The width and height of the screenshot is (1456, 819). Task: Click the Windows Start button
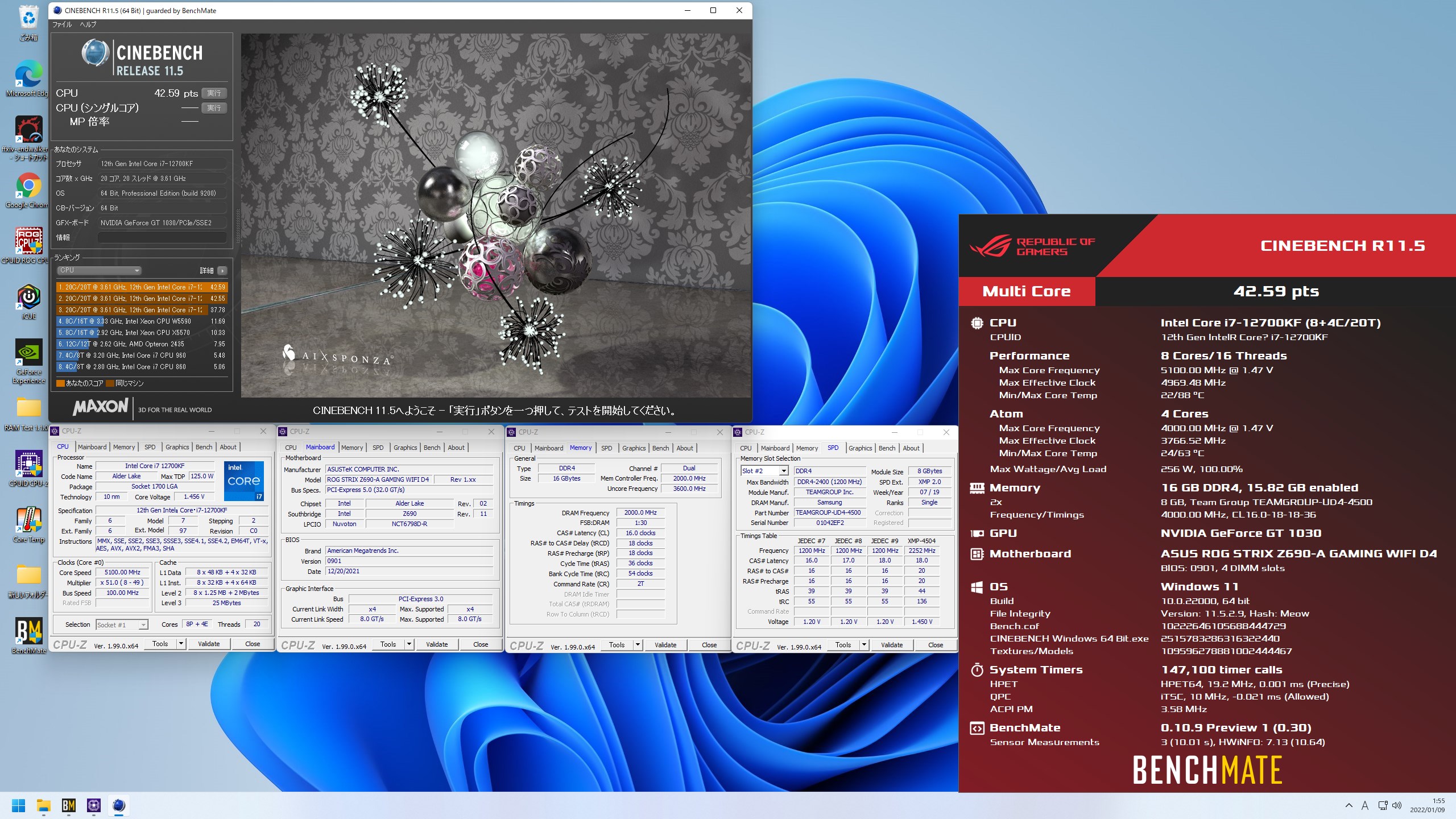(x=18, y=805)
